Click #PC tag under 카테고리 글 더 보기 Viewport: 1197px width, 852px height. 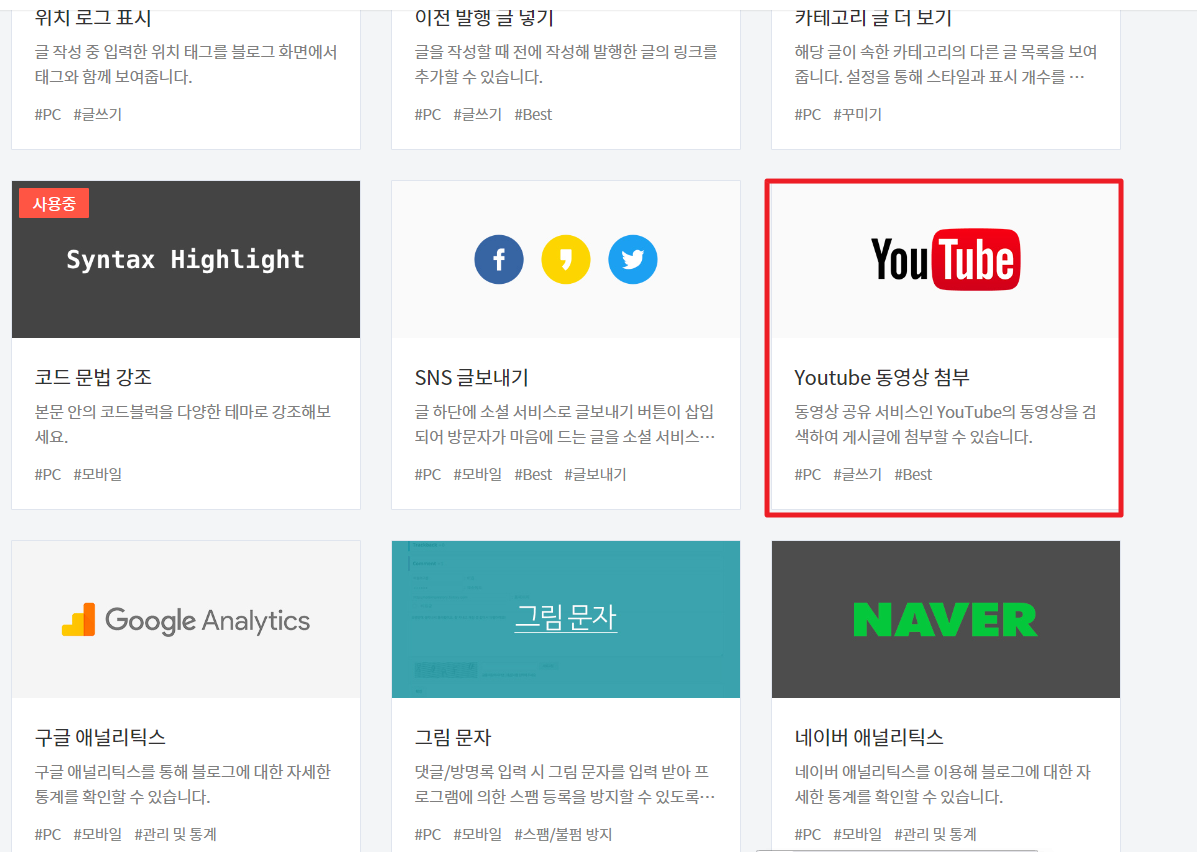(808, 115)
